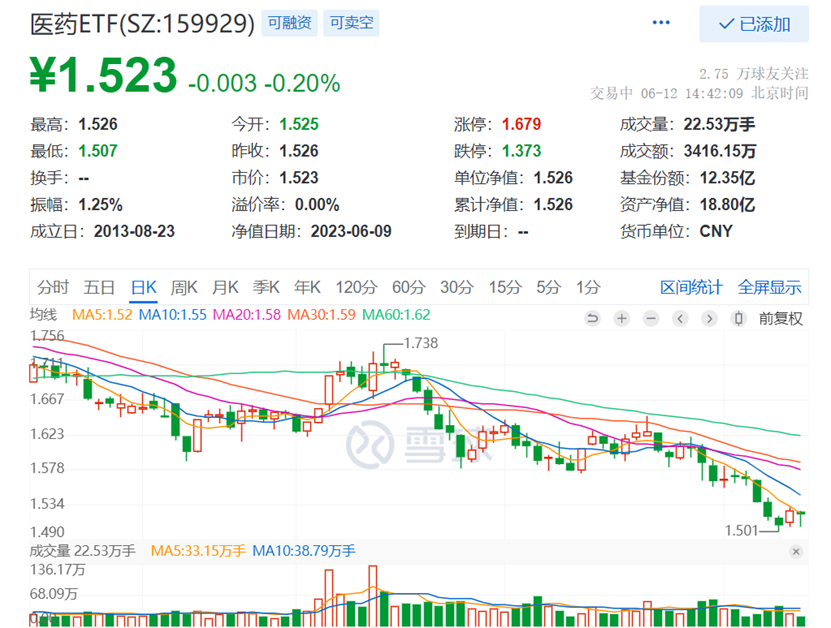
Task: Move chart left with left-chevron icon
Action: point(680,319)
